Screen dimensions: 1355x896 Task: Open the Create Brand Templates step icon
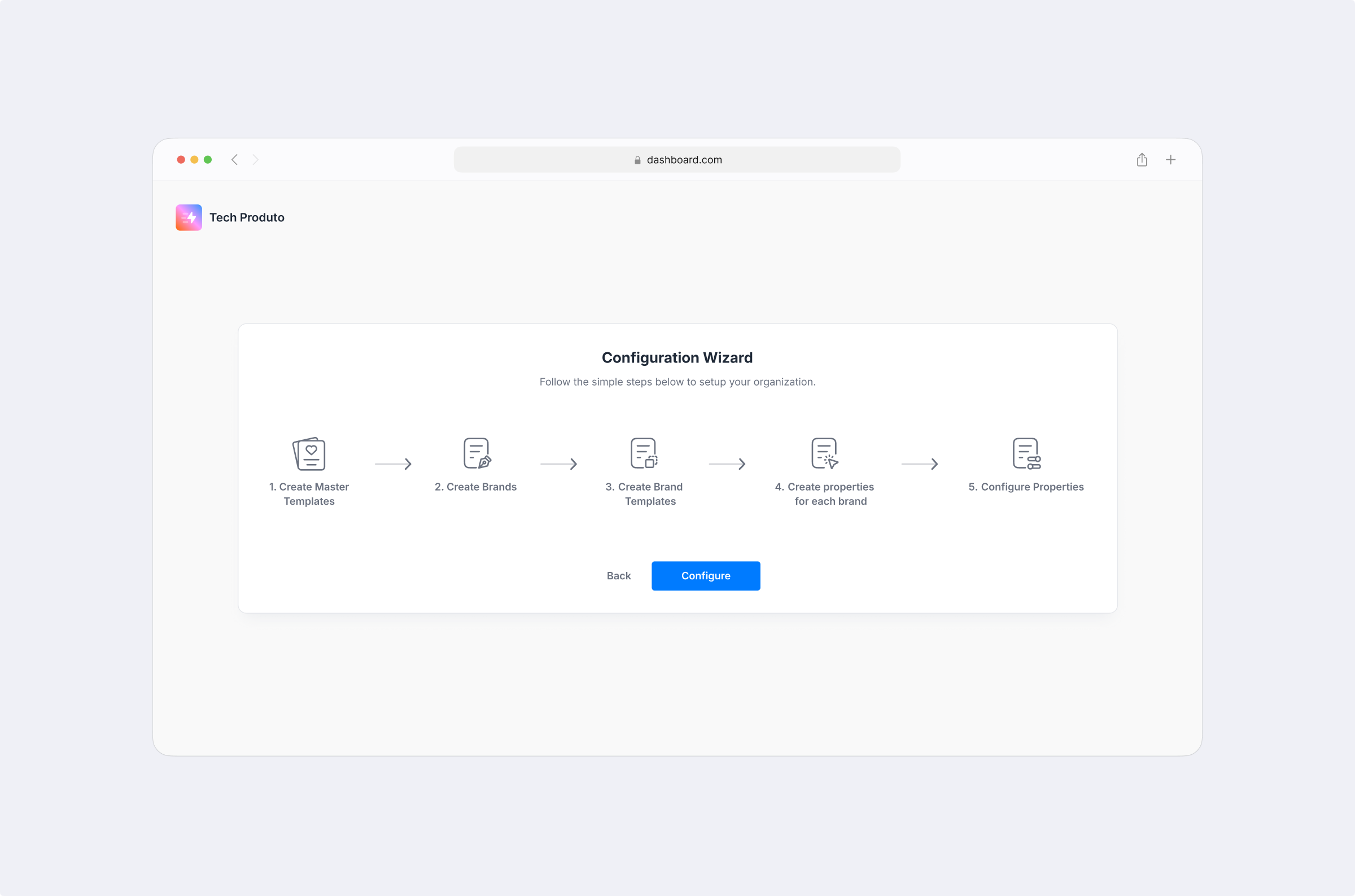(643, 453)
